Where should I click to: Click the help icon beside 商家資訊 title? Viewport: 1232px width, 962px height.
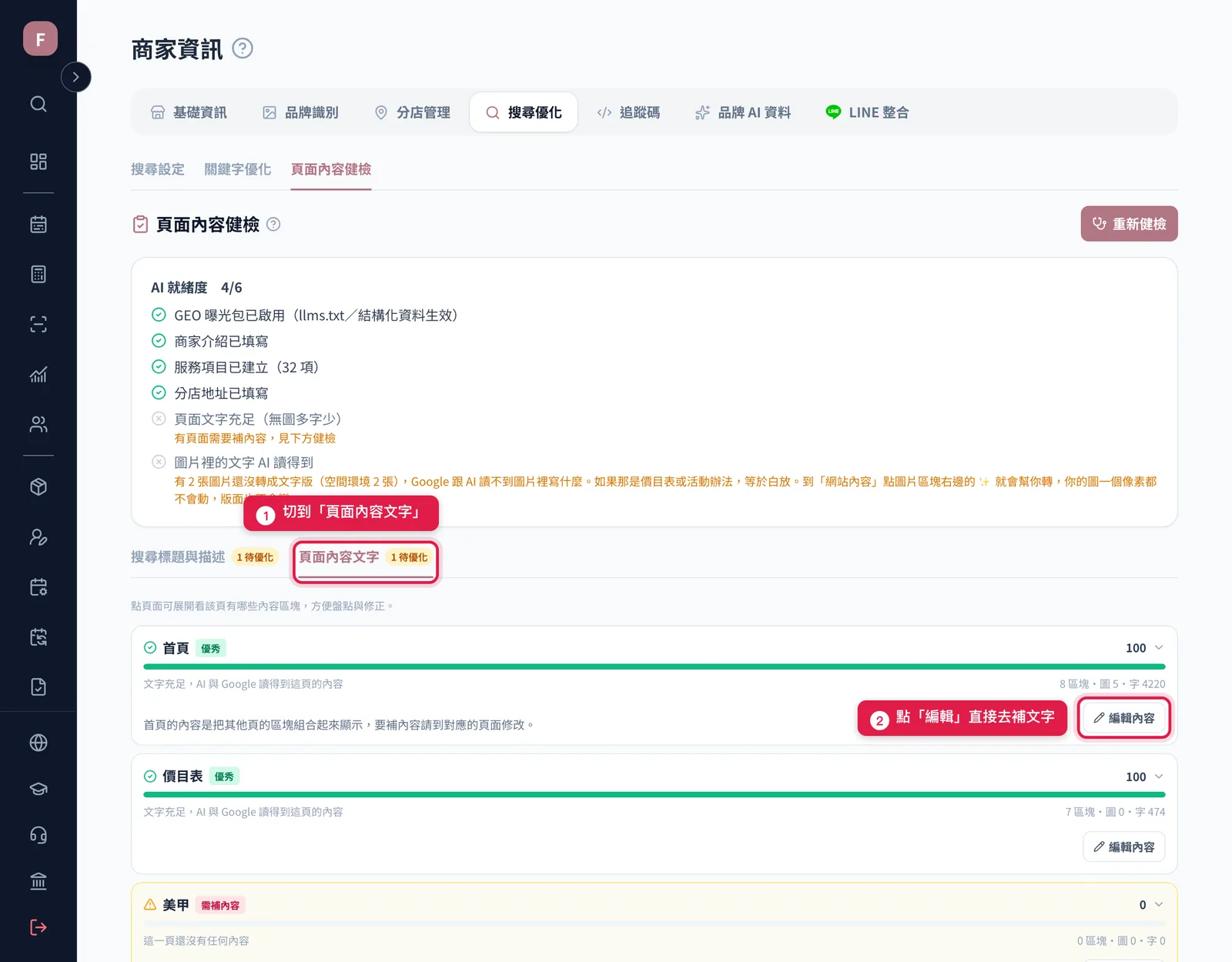(243, 48)
